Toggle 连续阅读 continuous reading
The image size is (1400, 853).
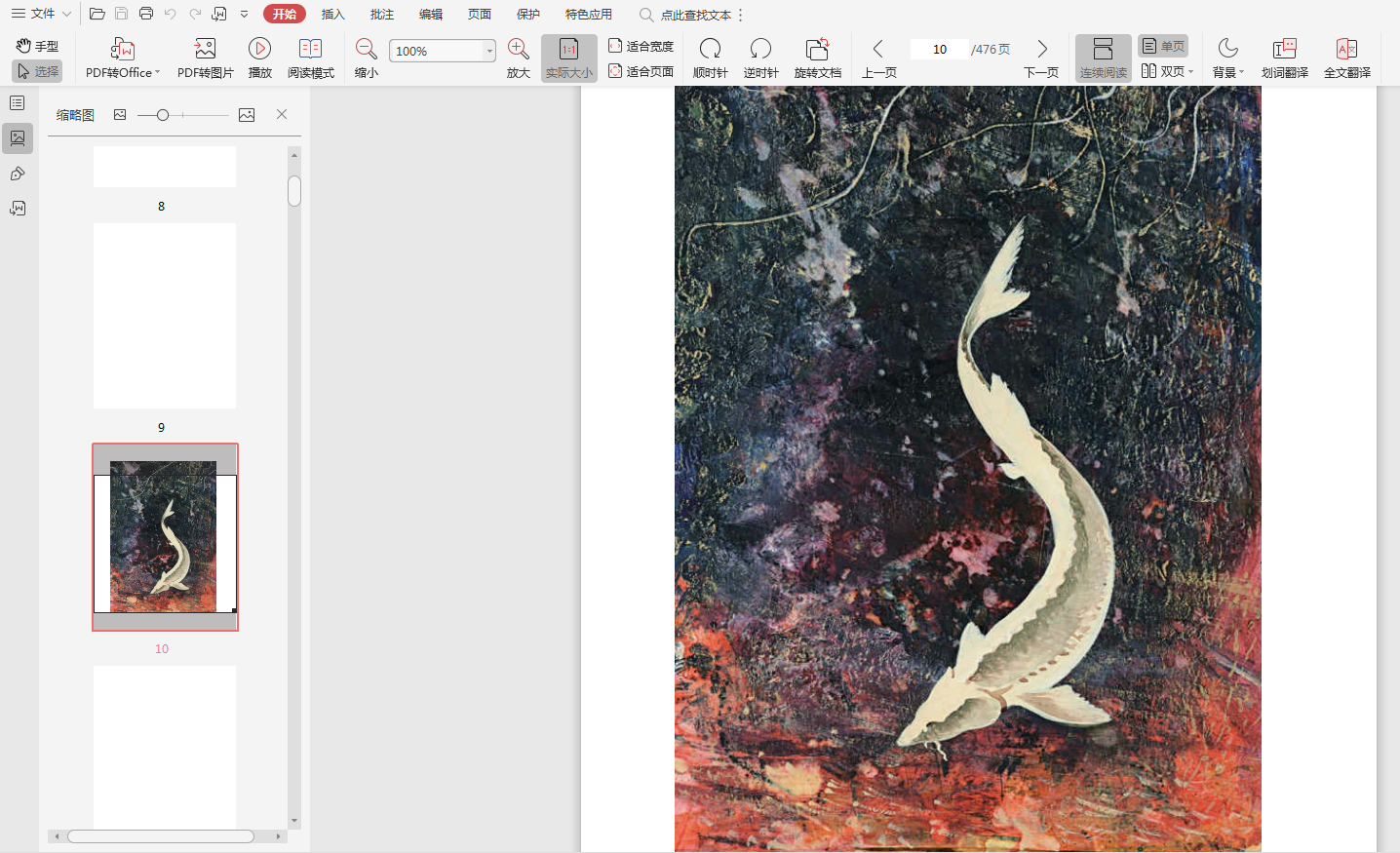[x=1104, y=58]
